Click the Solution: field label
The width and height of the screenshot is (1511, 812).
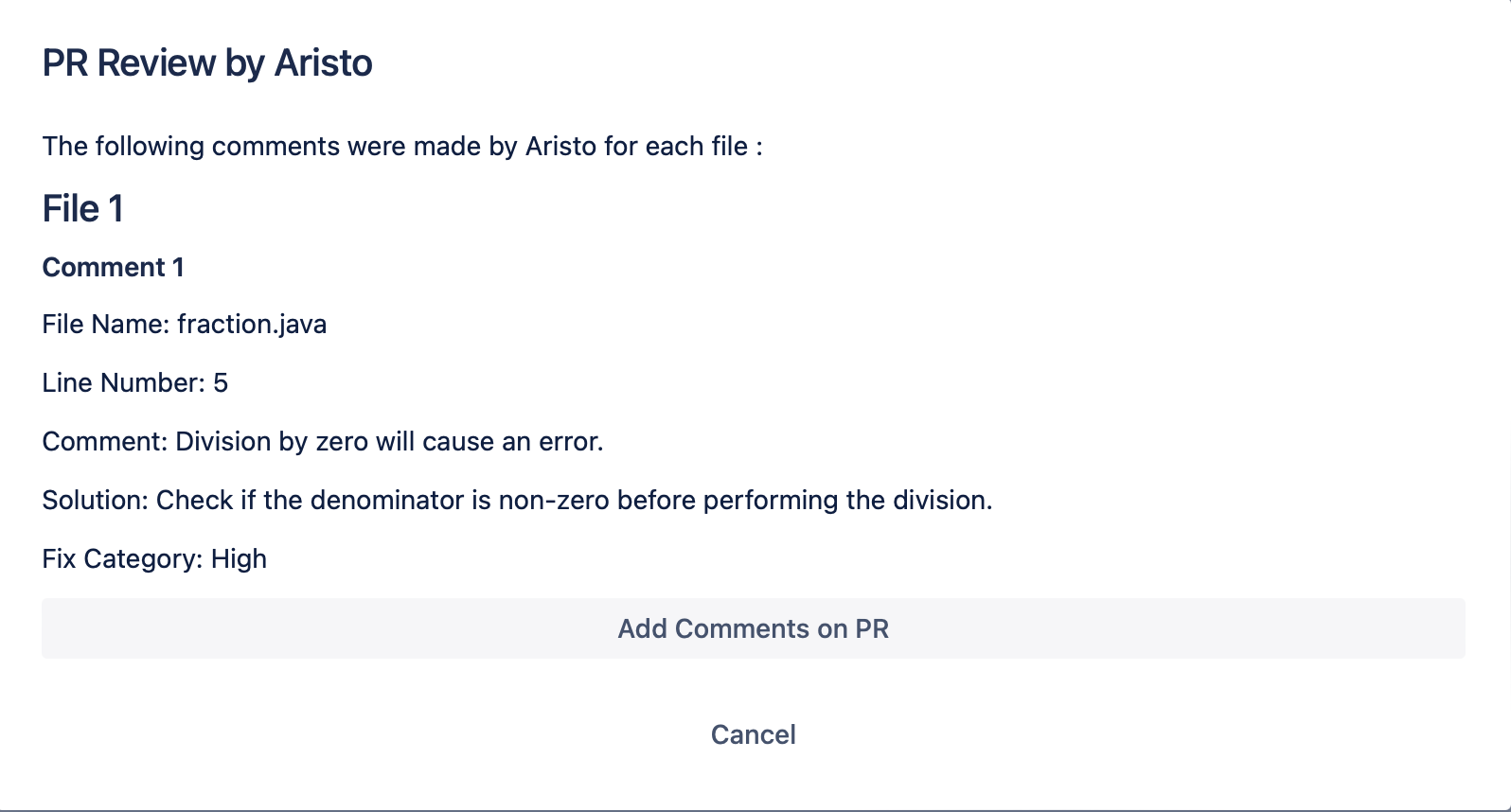pos(96,501)
